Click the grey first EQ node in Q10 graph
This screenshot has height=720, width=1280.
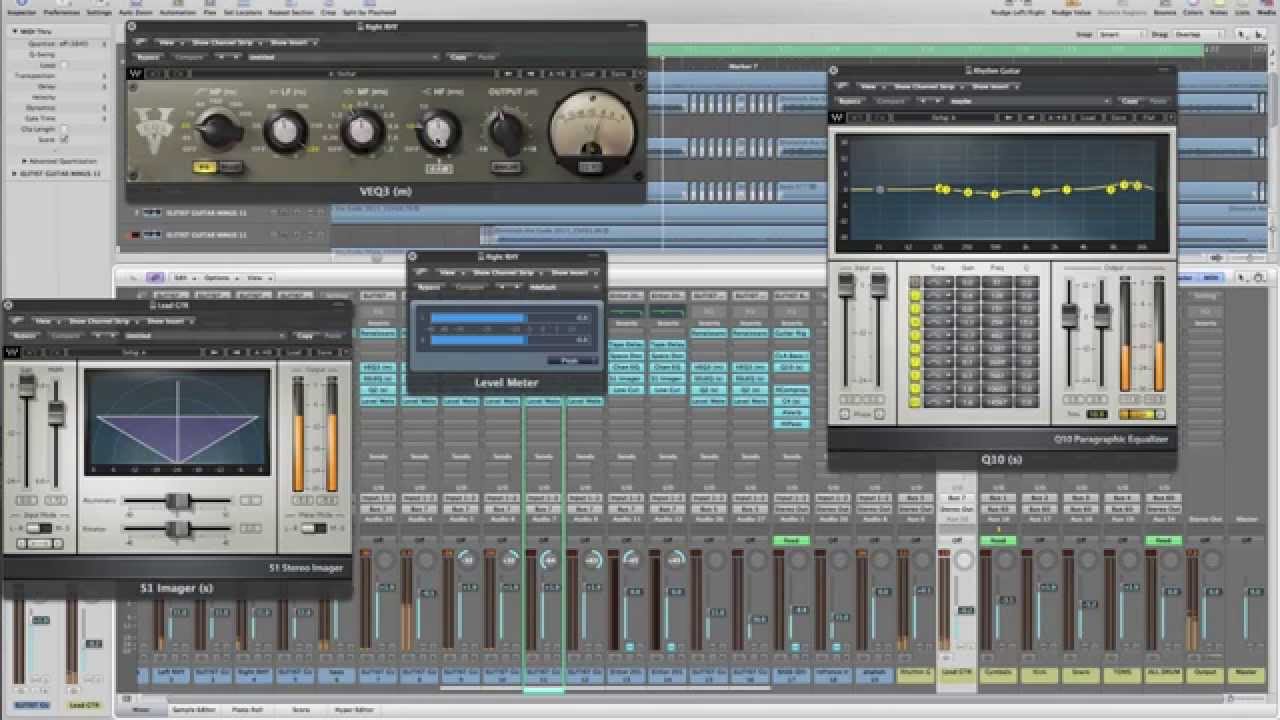pos(880,189)
